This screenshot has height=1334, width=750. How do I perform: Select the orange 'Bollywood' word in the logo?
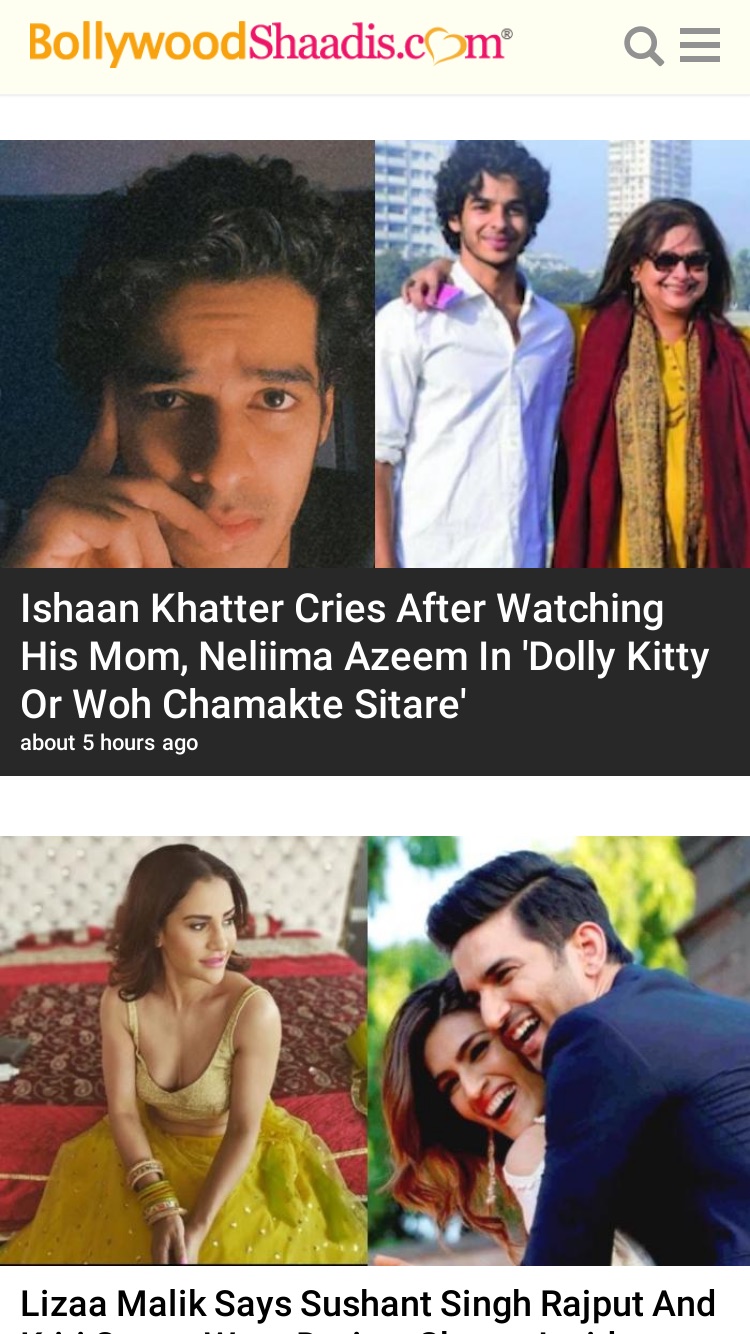click(137, 45)
